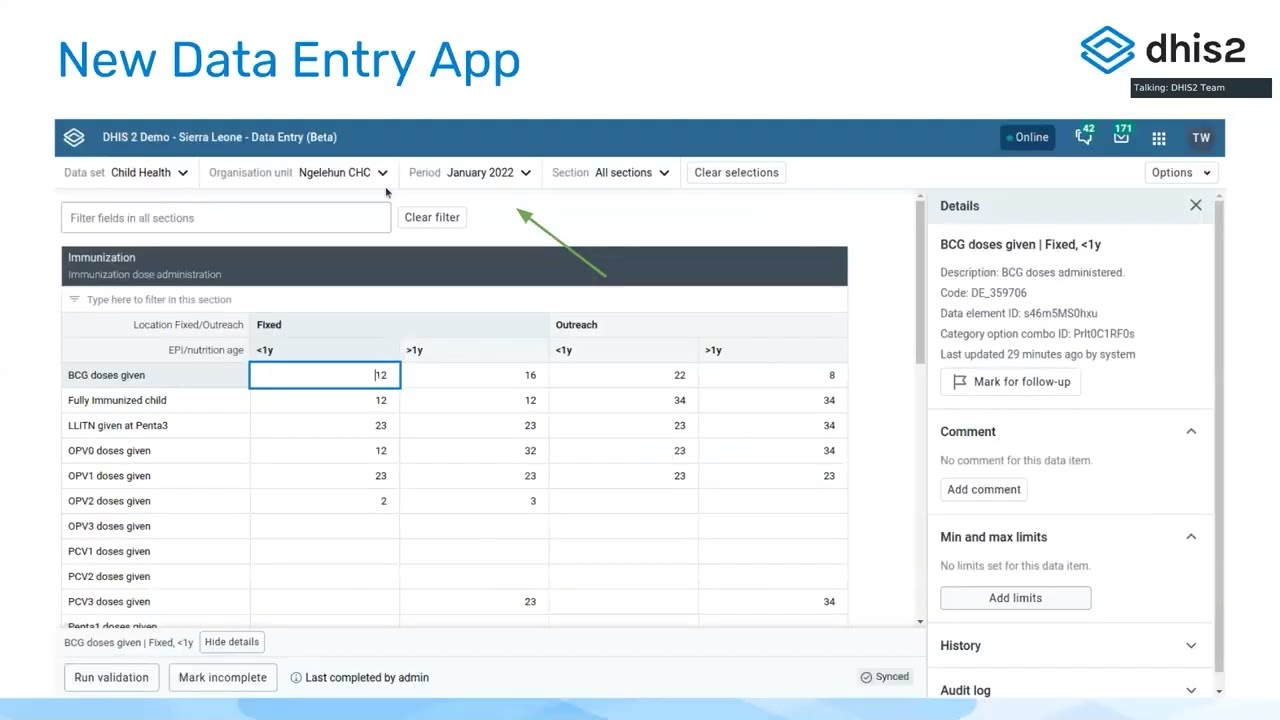The image size is (1280, 720).
Task: Click the Code DE_359706 text
Action: pyautogui.click(x=983, y=293)
